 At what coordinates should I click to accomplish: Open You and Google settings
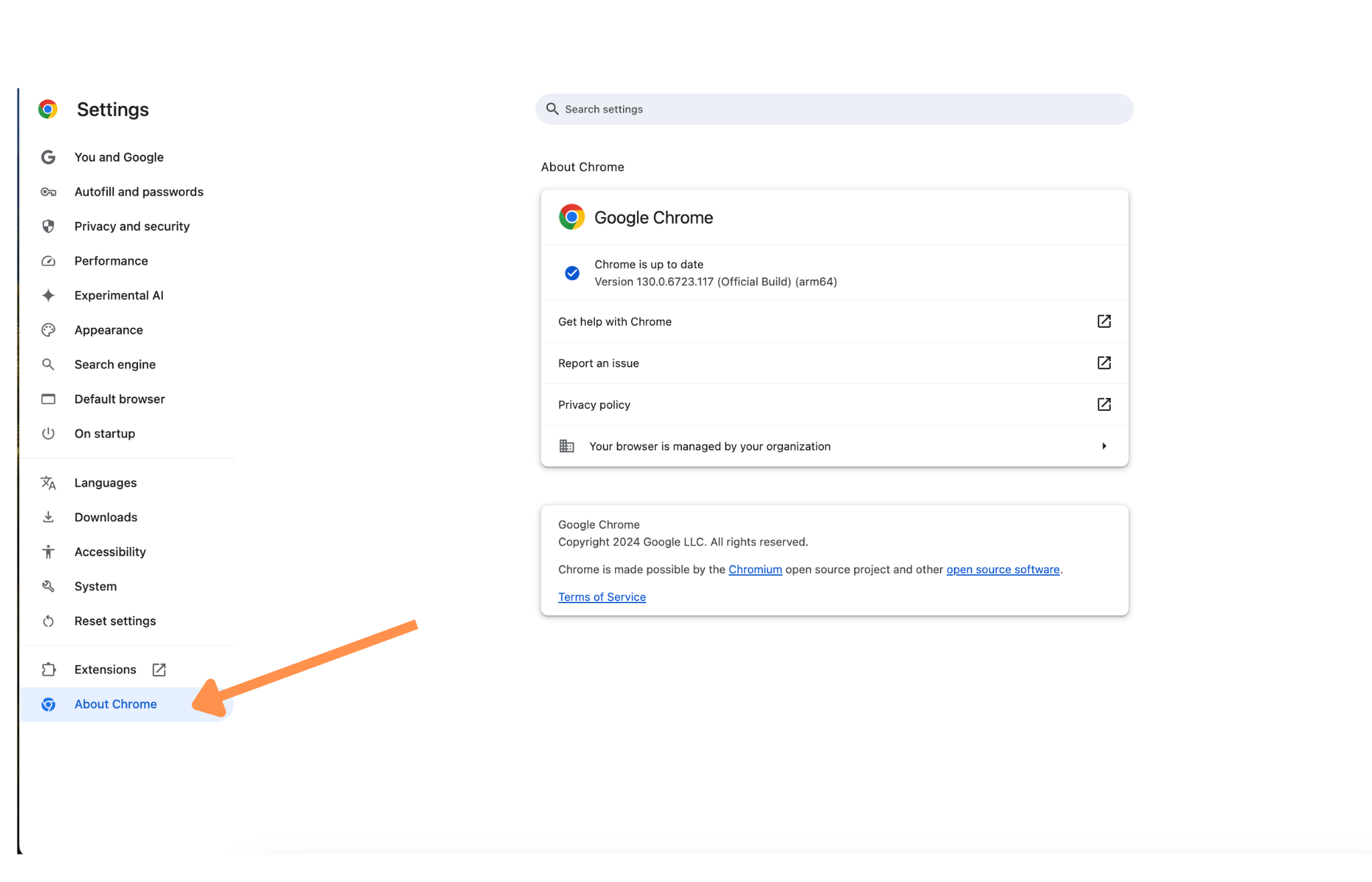click(119, 157)
